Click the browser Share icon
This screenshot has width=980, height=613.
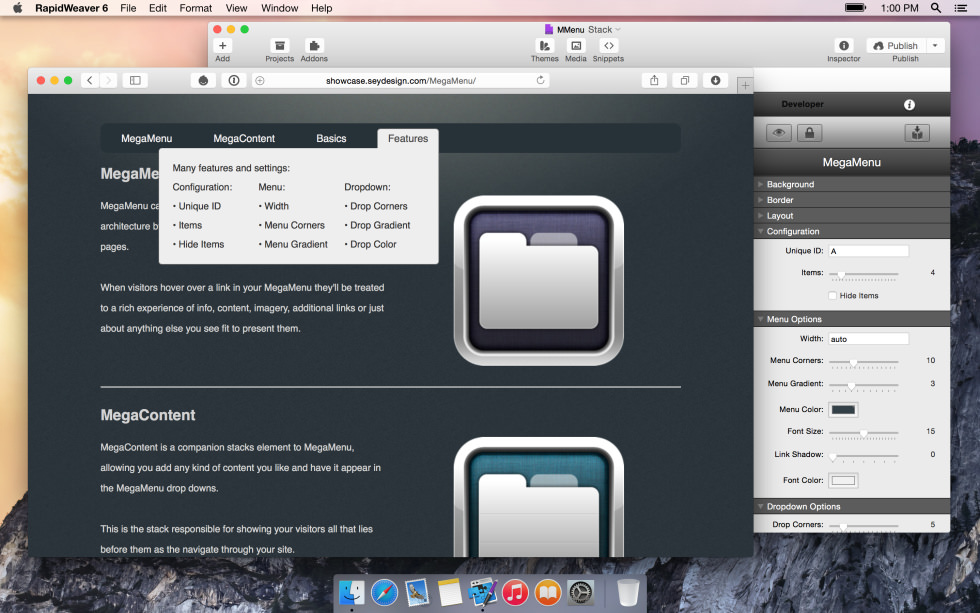[x=654, y=80]
